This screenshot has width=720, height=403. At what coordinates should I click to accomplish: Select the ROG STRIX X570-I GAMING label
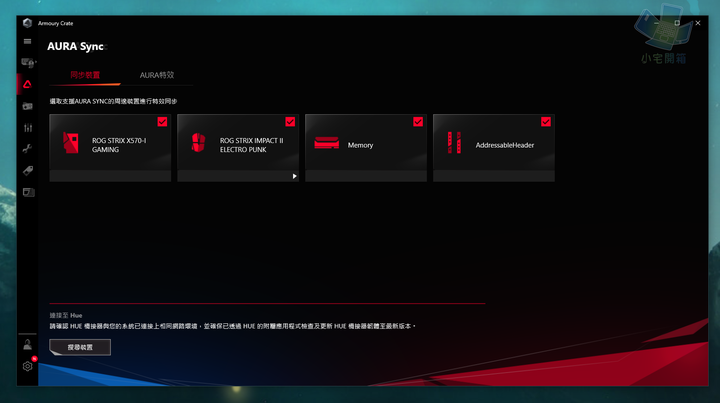click(119, 145)
